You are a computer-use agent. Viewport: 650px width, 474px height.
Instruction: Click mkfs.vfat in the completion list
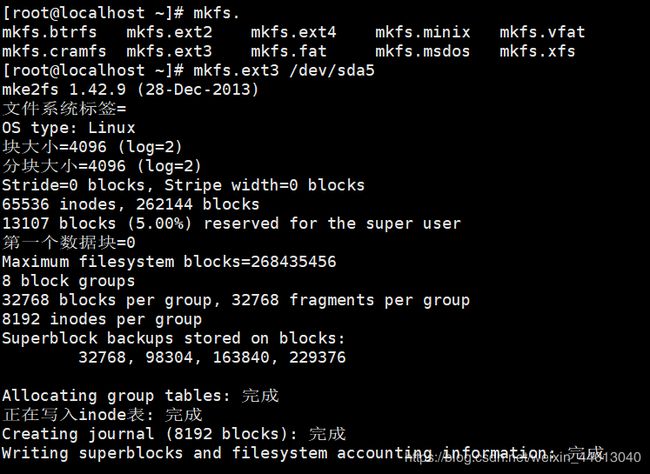[x=542, y=32]
